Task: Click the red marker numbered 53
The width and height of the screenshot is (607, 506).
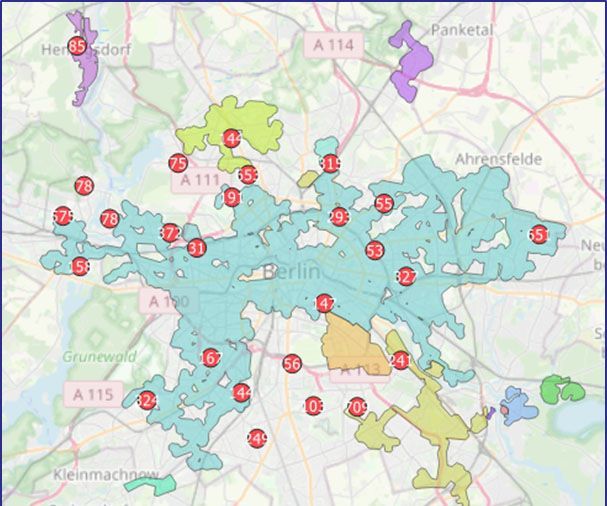Action: (375, 250)
